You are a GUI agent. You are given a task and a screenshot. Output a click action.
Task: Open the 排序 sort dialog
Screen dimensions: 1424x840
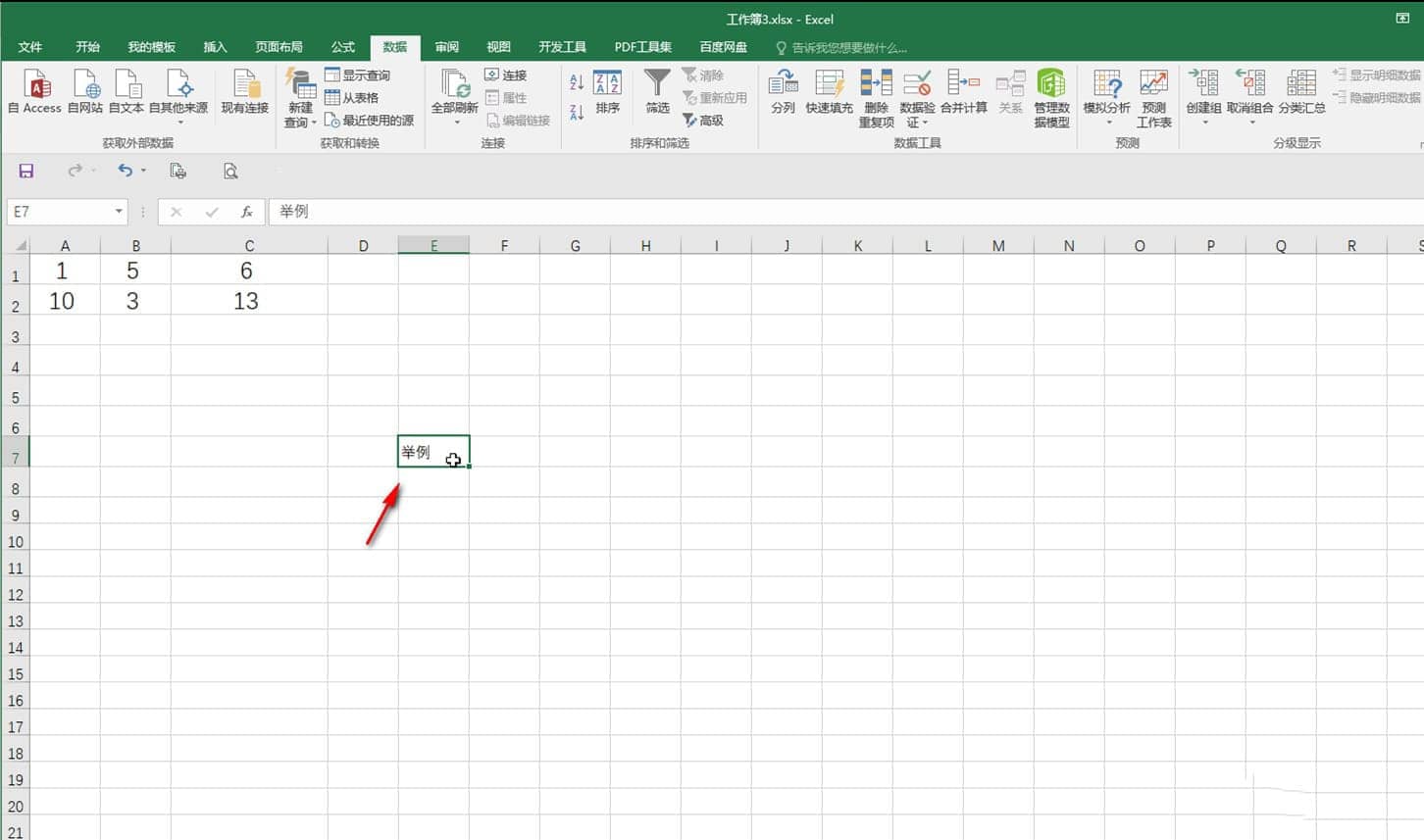pyautogui.click(x=607, y=92)
